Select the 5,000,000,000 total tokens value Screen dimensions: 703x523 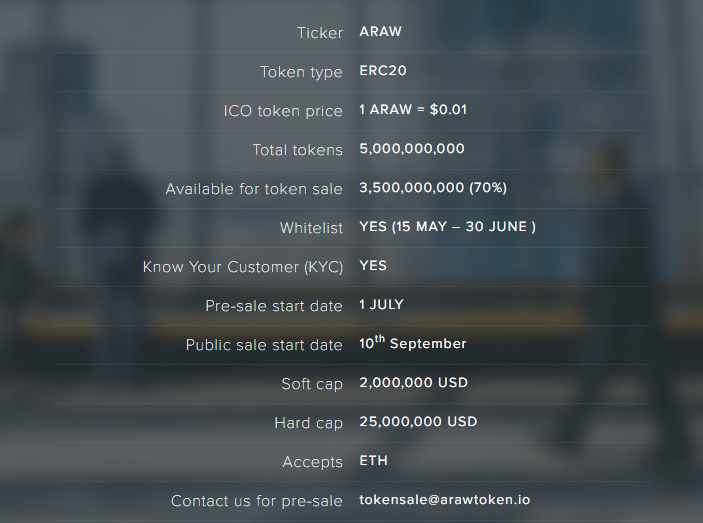tap(412, 149)
